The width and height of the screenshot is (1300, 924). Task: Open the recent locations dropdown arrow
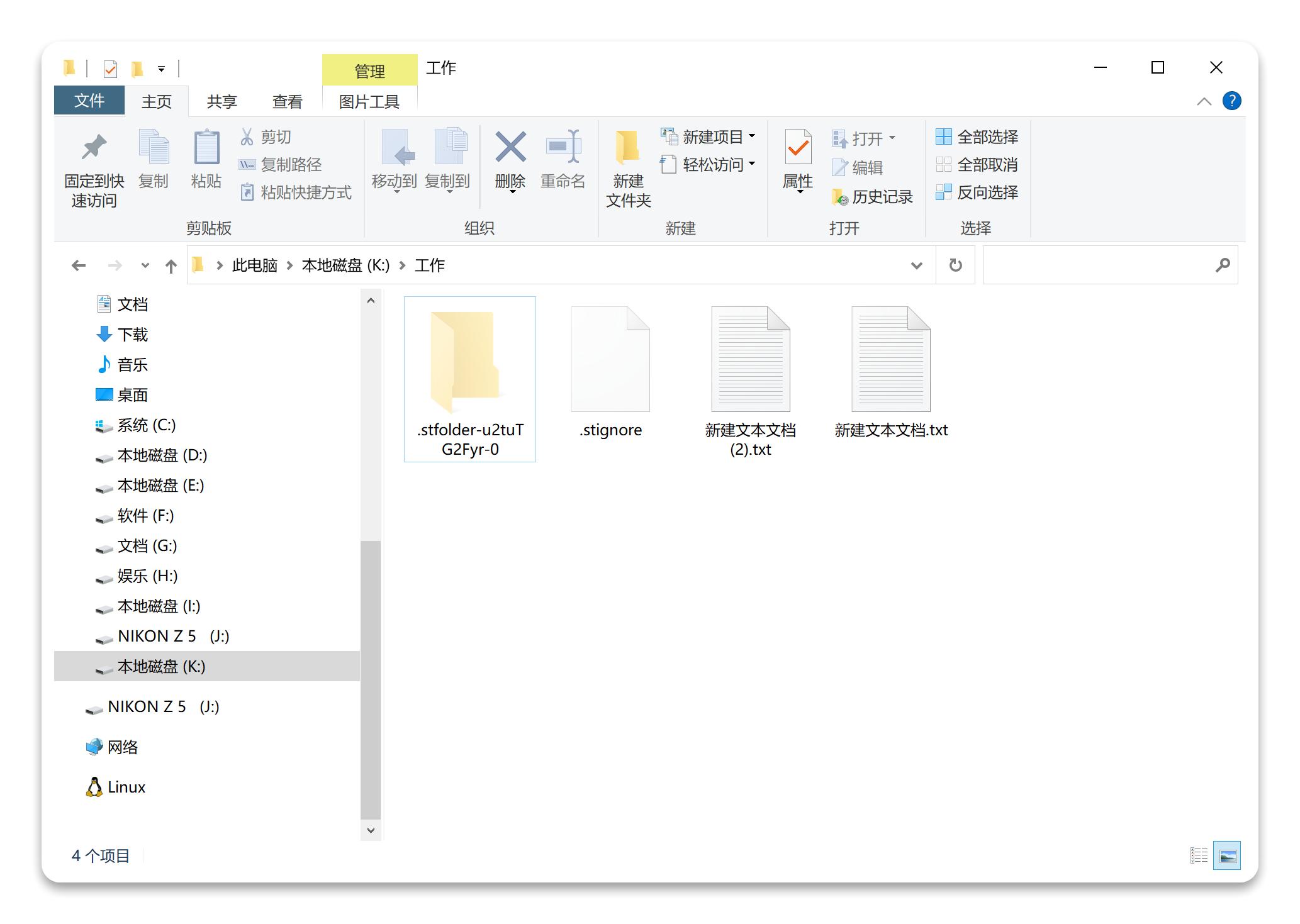click(145, 265)
